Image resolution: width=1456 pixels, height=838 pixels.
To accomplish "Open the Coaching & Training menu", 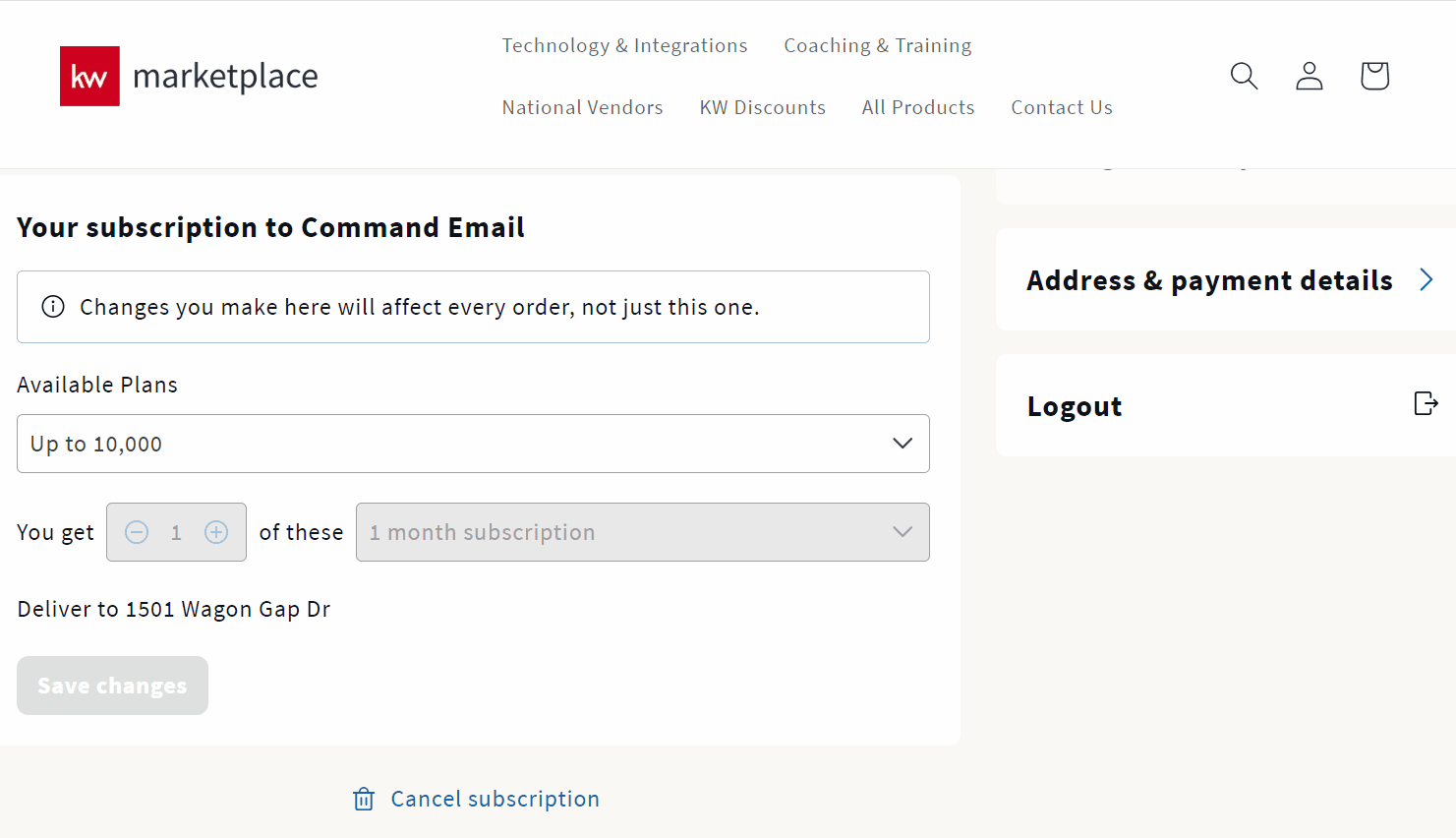I will click(877, 45).
